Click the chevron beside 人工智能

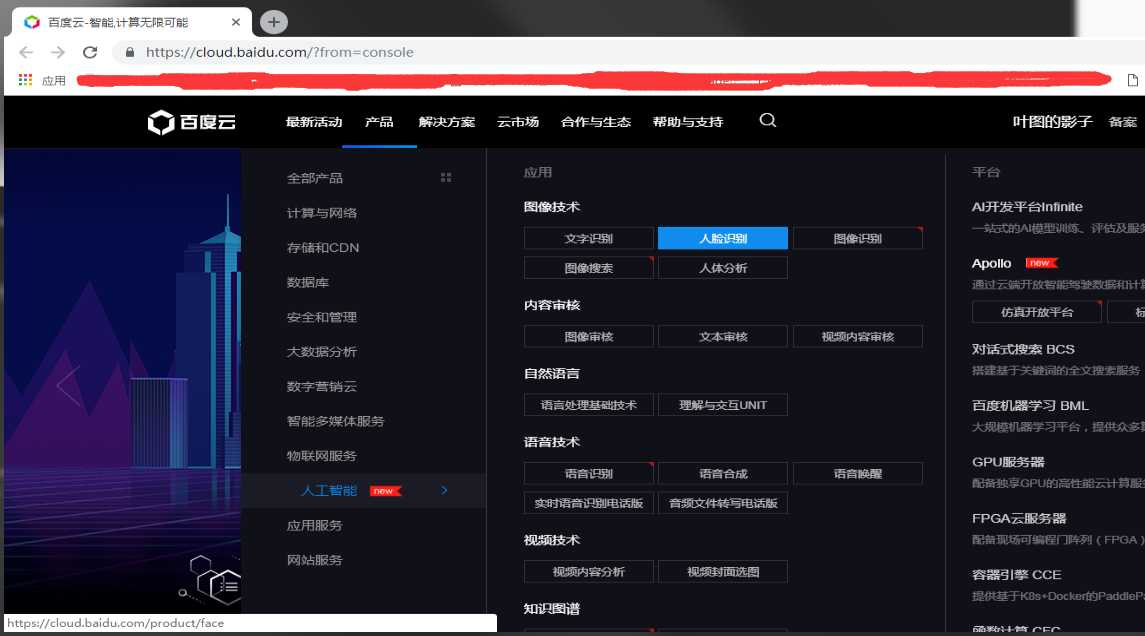[x=444, y=491]
